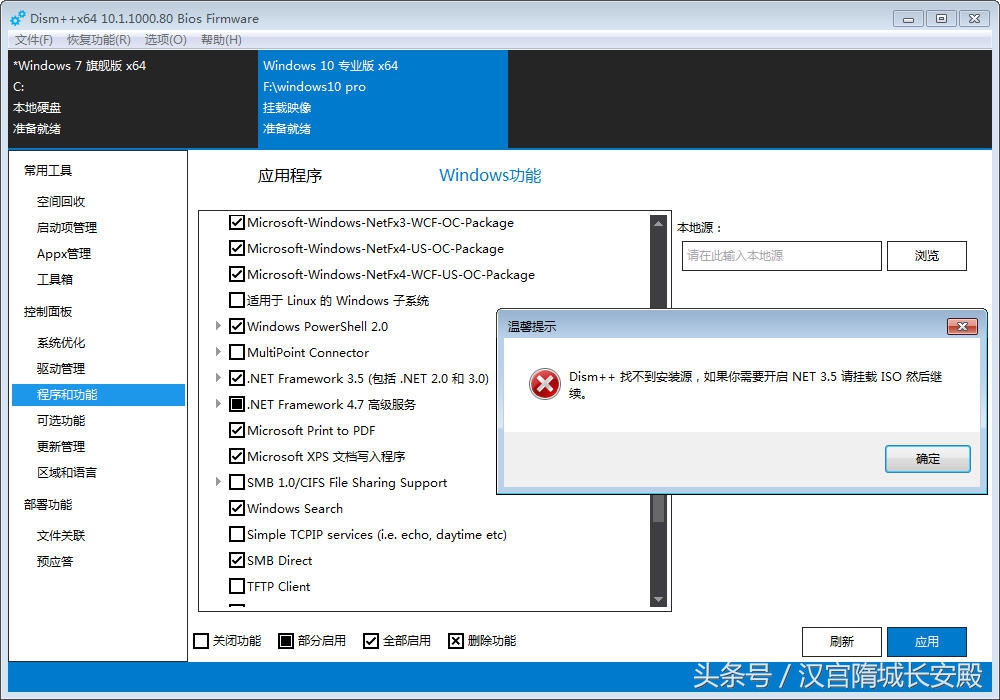Open 工具箱 in the sidebar
The height and width of the screenshot is (700, 1000).
pos(55,279)
